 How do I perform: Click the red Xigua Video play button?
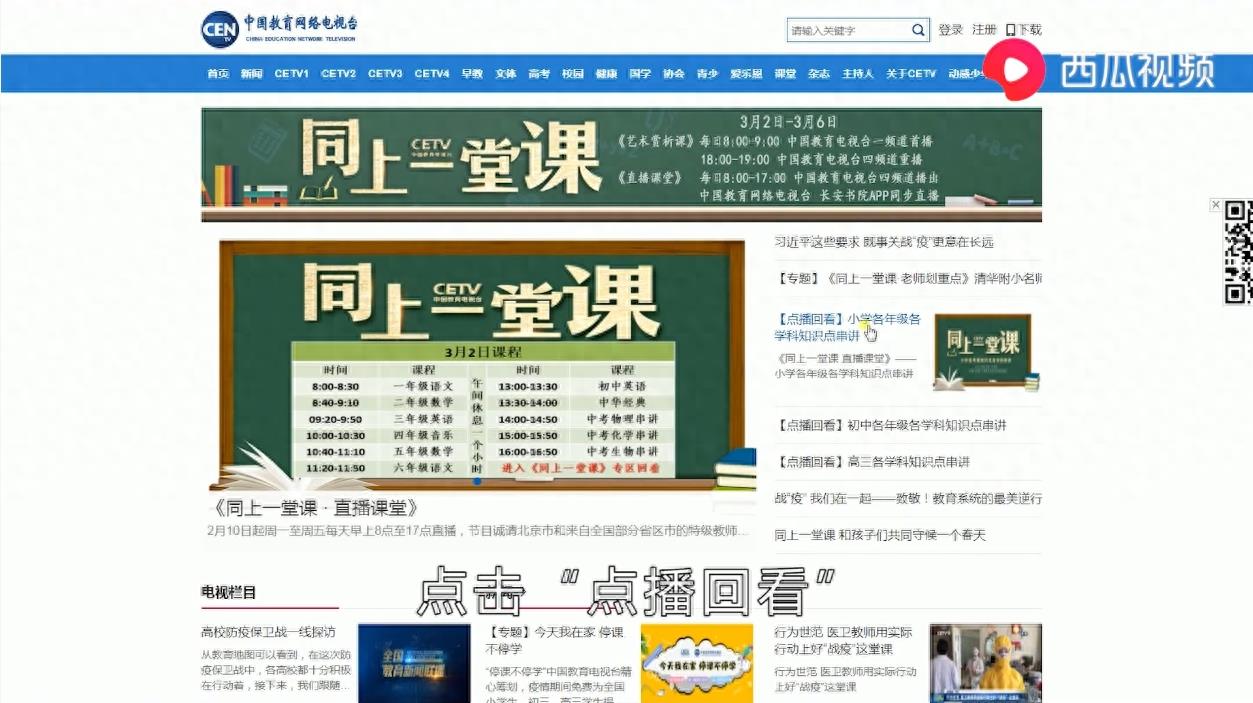[x=1017, y=70]
